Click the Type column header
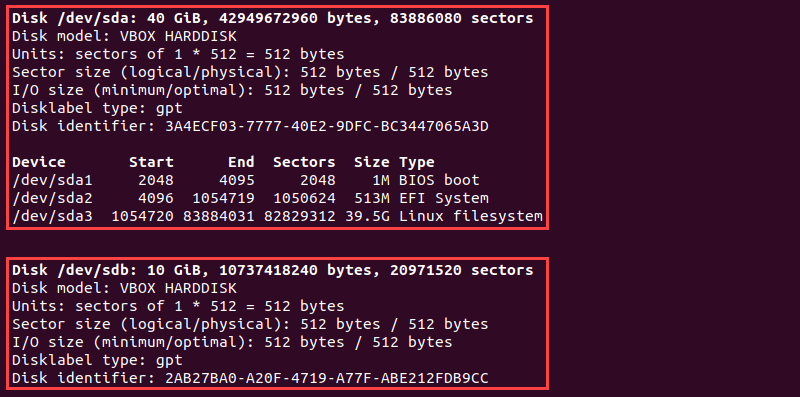The image size is (800, 397). (x=417, y=162)
